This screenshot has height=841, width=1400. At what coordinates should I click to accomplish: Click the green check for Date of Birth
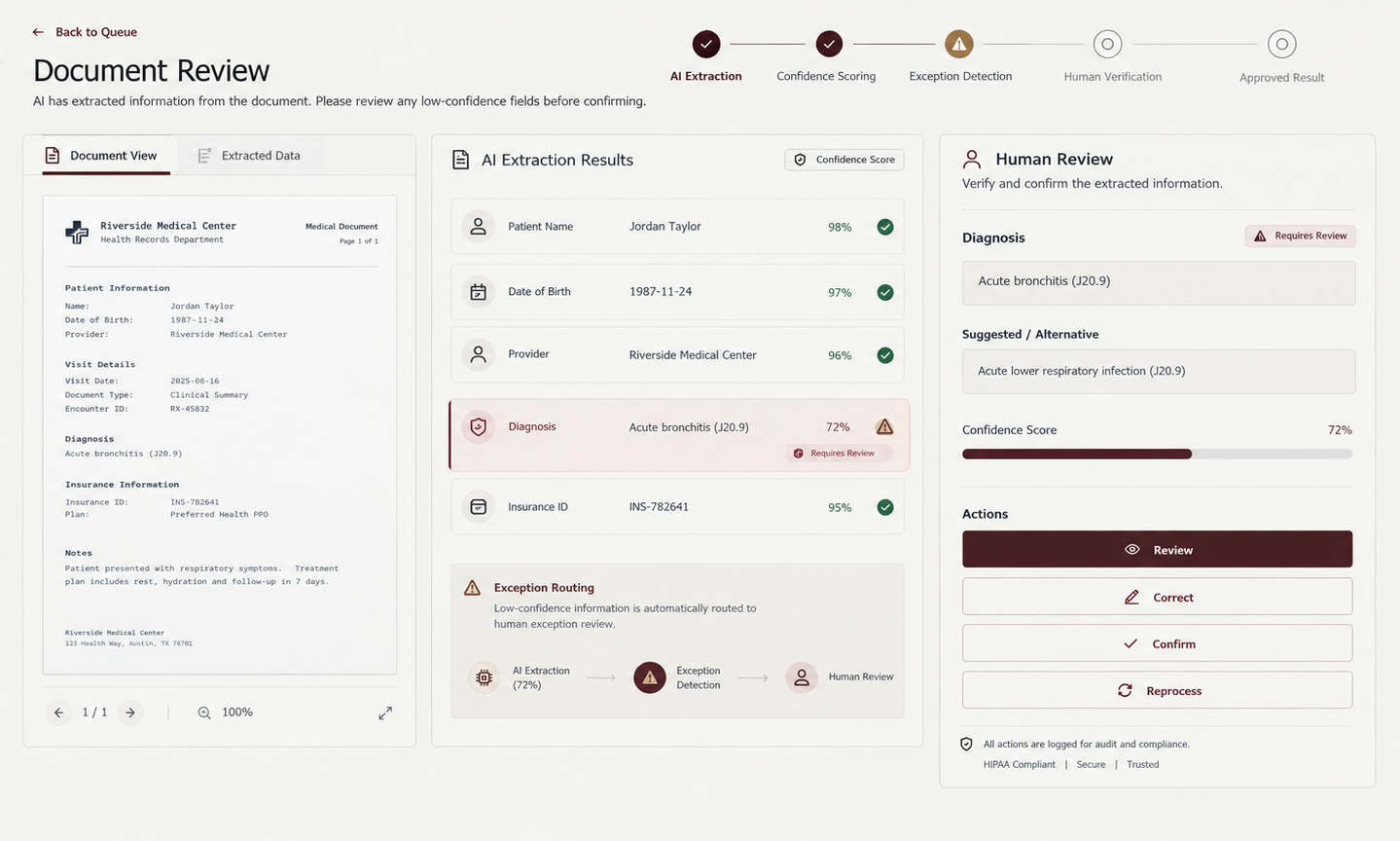[x=885, y=292]
